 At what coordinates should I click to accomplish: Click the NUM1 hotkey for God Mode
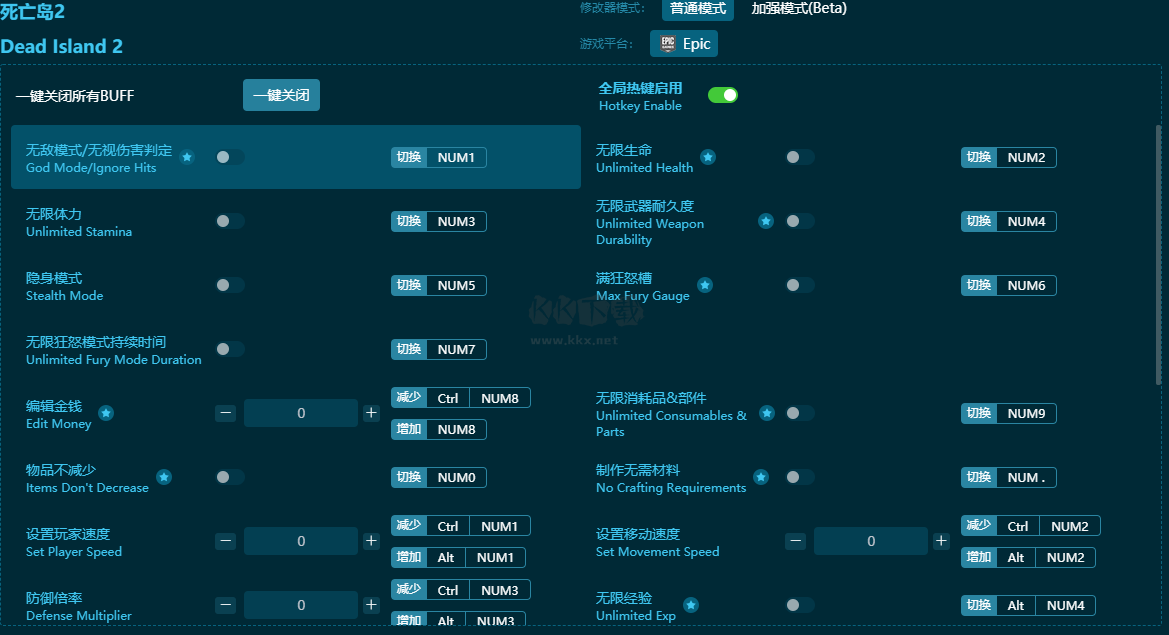coord(438,157)
